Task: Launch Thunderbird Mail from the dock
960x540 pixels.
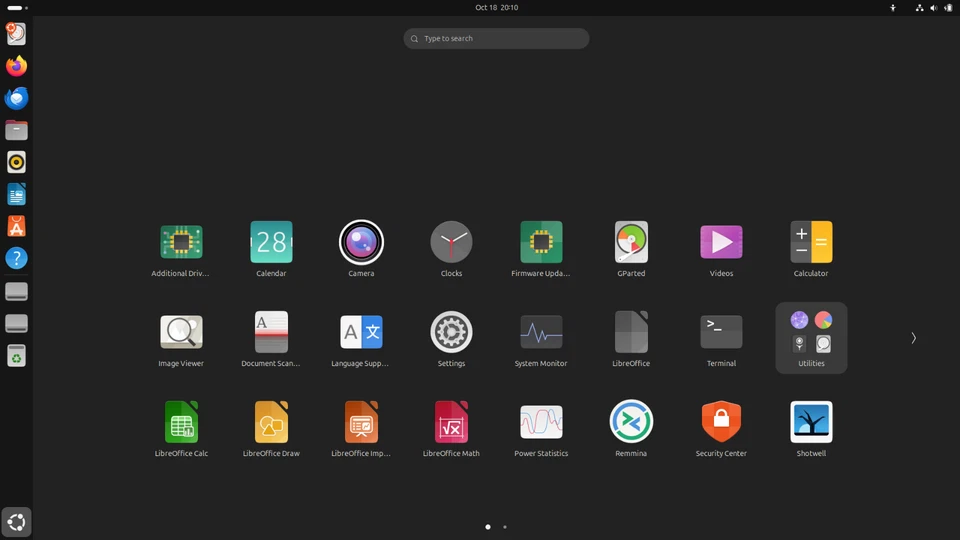Action: [17, 98]
